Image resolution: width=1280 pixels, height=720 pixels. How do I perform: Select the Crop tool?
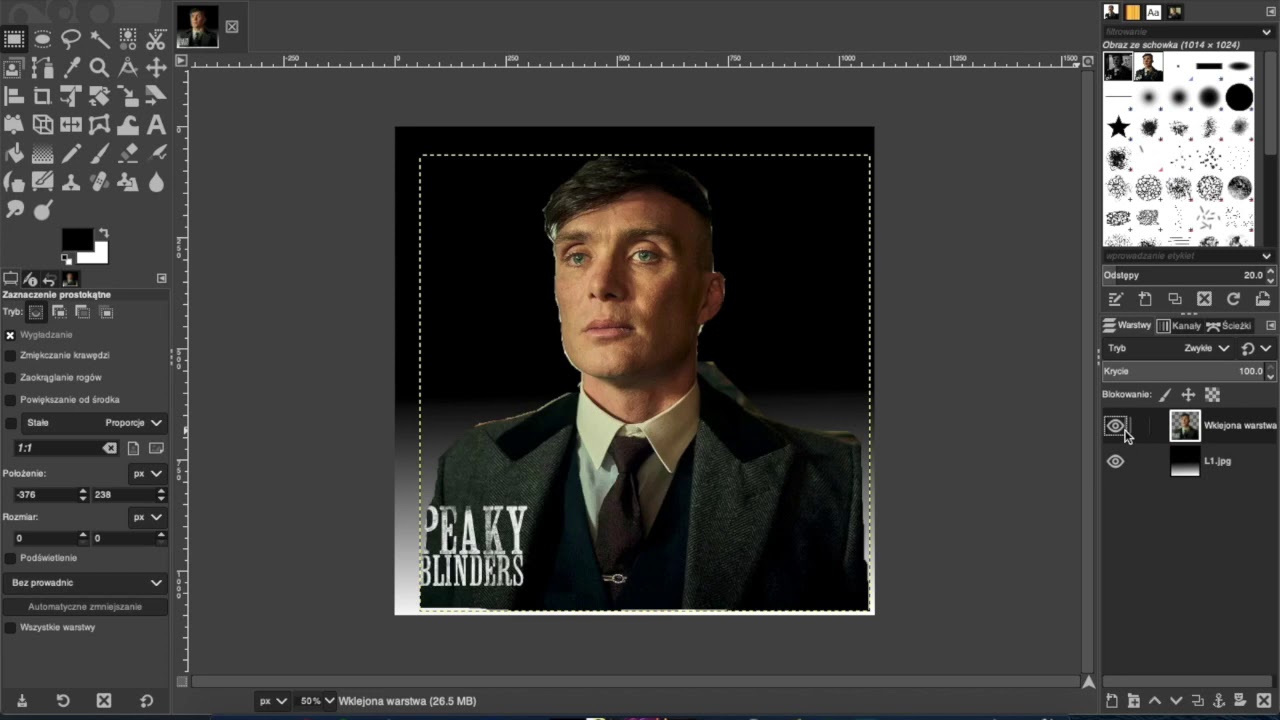pos(42,97)
